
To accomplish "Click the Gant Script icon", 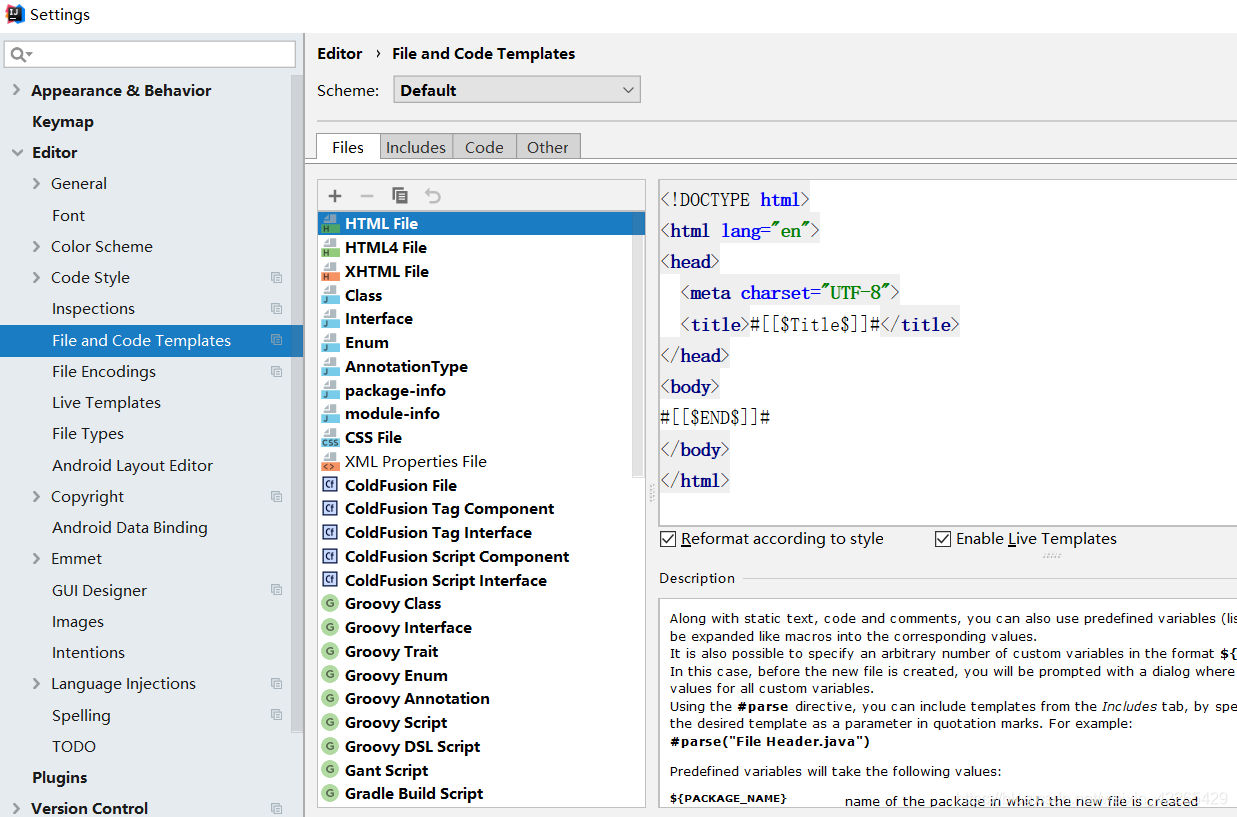I will (330, 771).
